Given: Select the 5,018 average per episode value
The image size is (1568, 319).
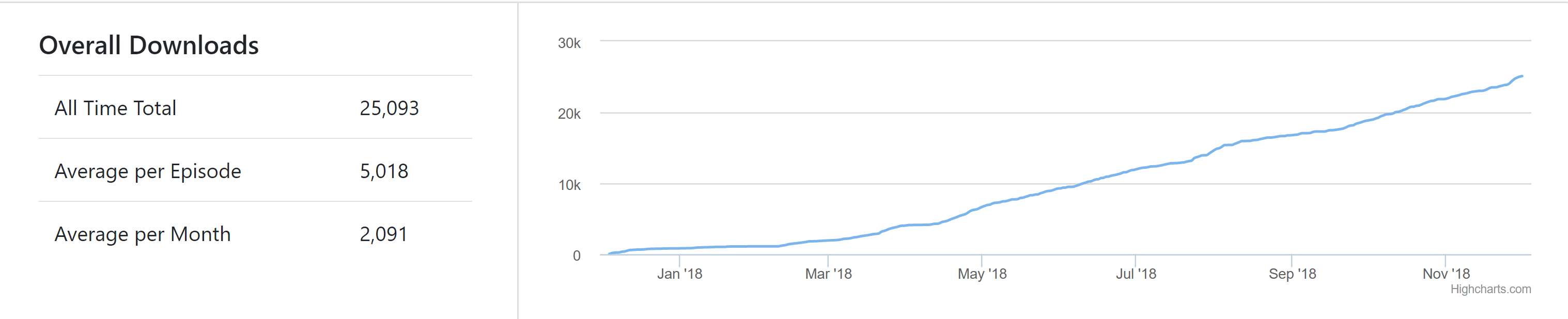Looking at the screenshot, I should coord(384,171).
